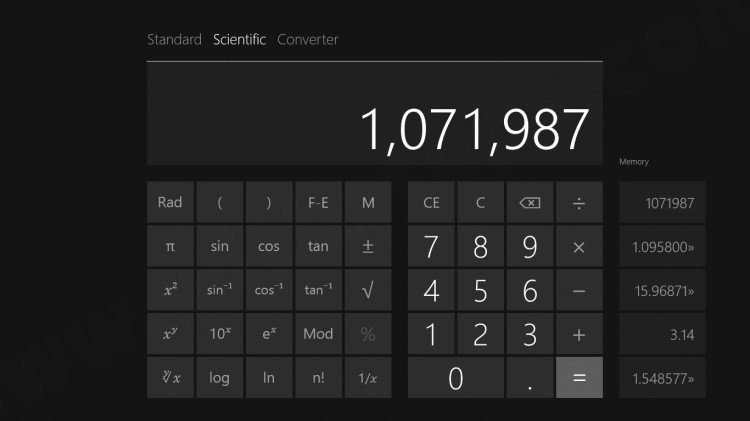Insert an open parenthesis
Screen dimensions: 750x421
[220, 202]
